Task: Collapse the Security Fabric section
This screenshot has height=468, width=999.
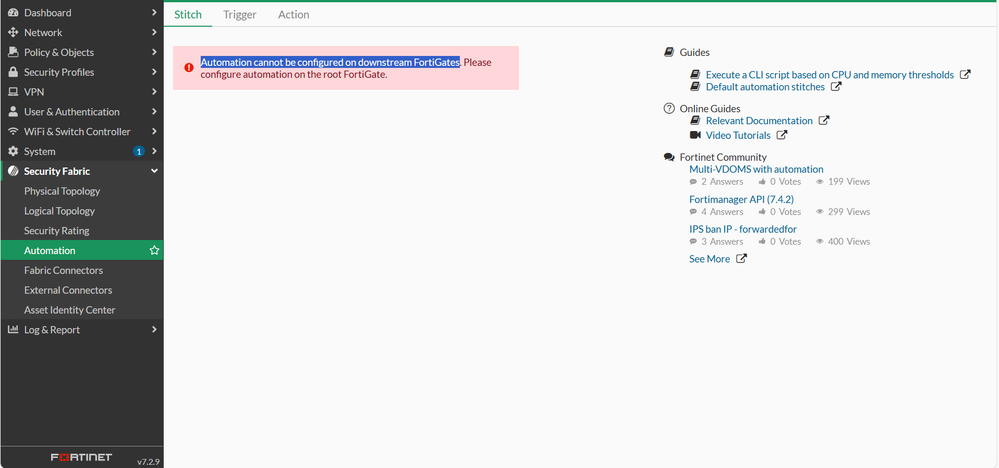Action: [x=154, y=171]
